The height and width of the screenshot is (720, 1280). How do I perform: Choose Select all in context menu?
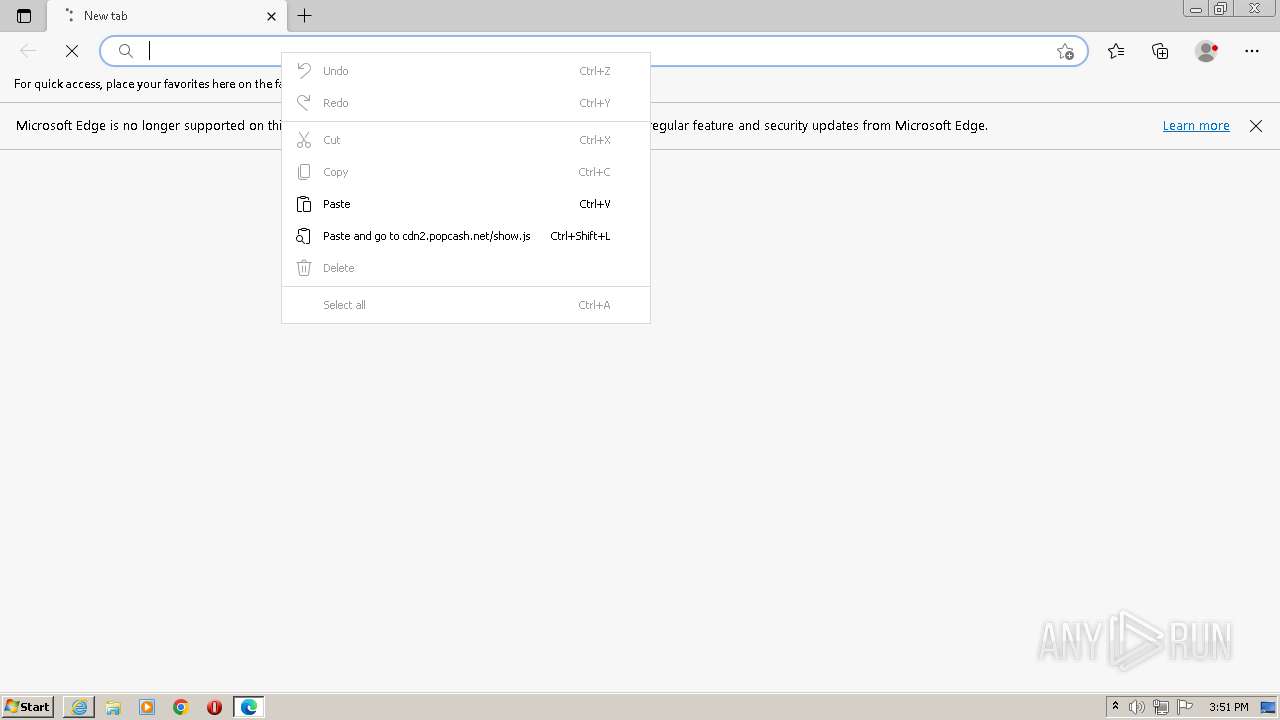(x=466, y=305)
